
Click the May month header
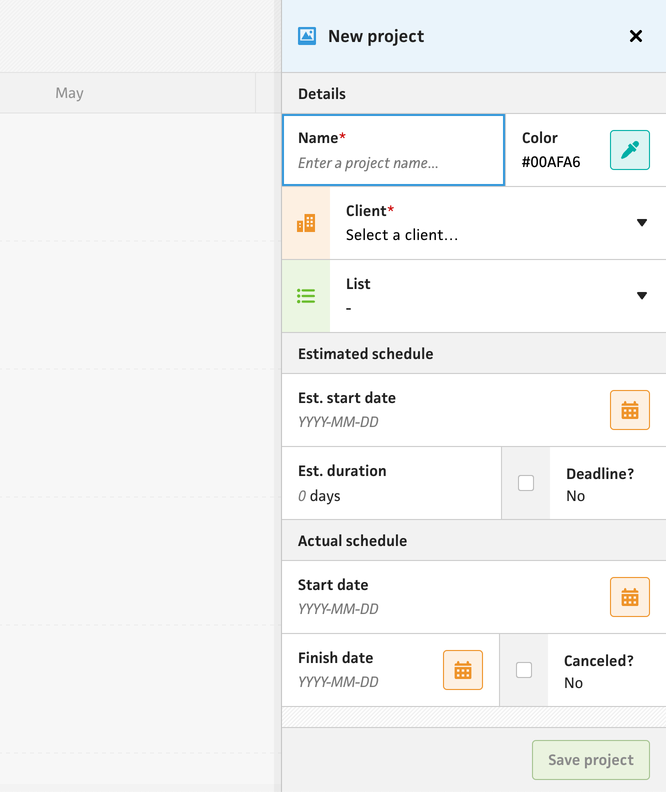69,93
